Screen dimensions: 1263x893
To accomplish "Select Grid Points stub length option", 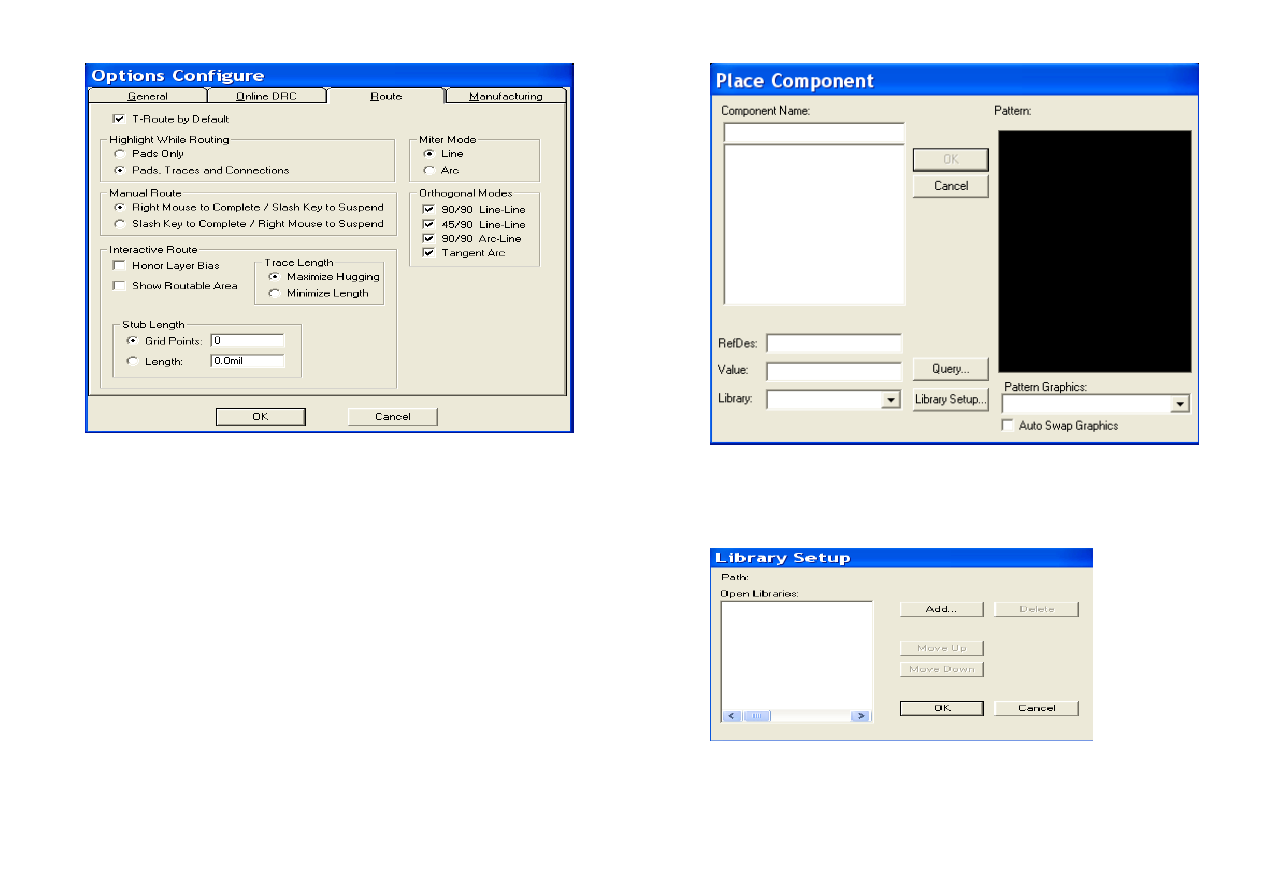I will [x=132, y=341].
